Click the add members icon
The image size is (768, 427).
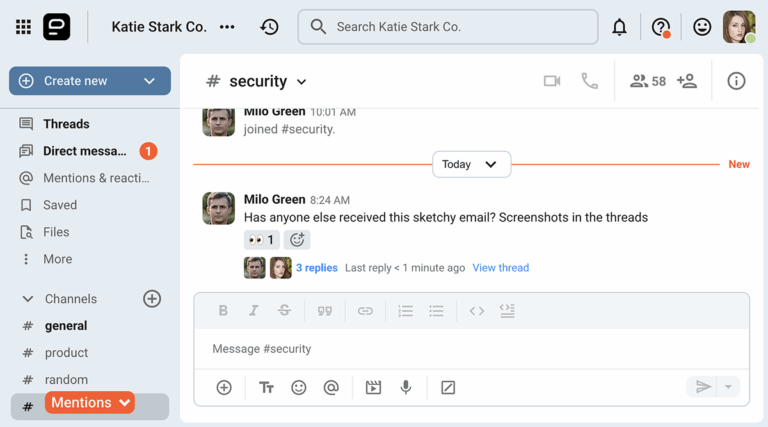tap(686, 81)
